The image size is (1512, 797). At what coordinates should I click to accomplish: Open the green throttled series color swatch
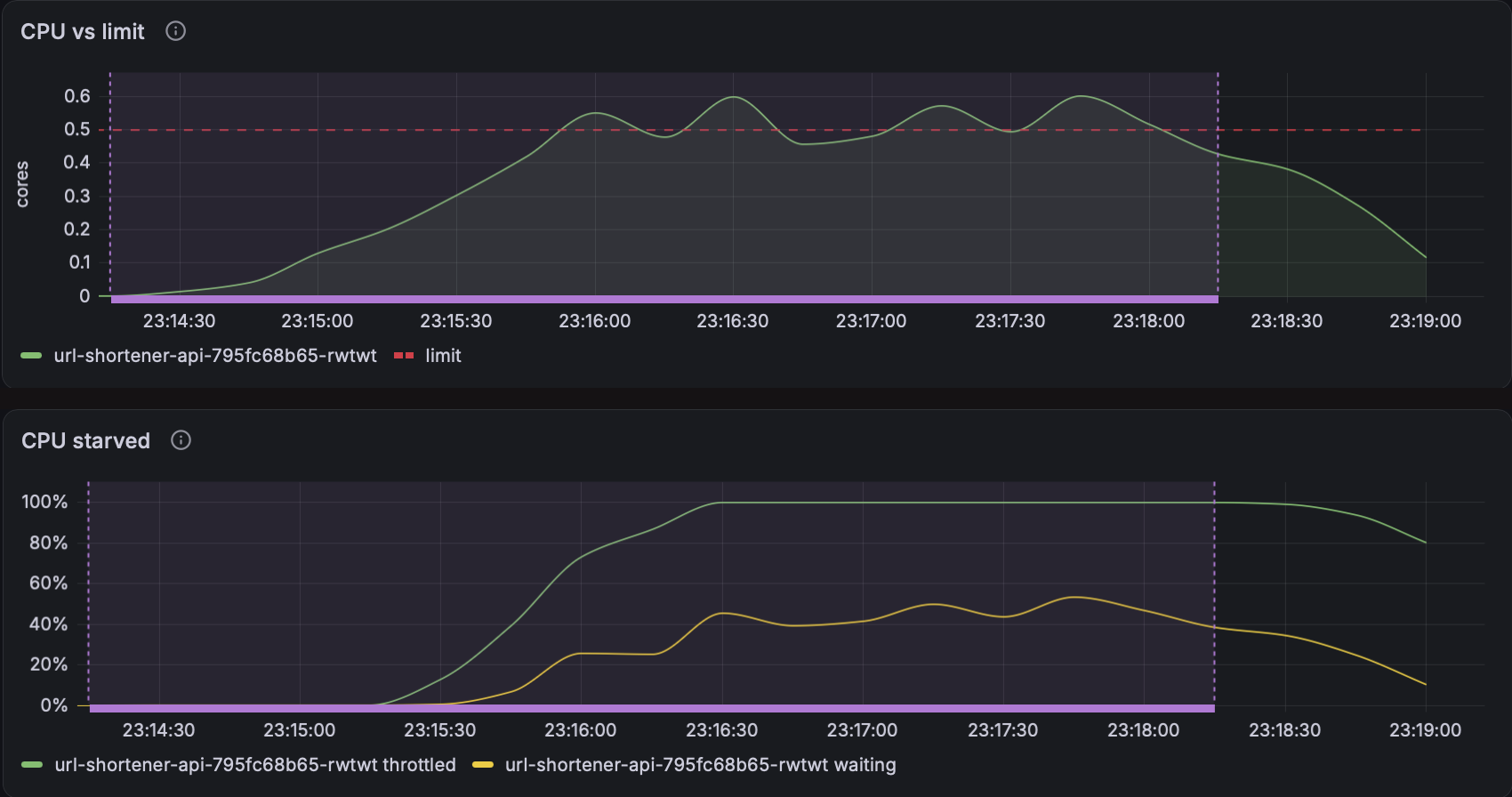tap(32, 765)
